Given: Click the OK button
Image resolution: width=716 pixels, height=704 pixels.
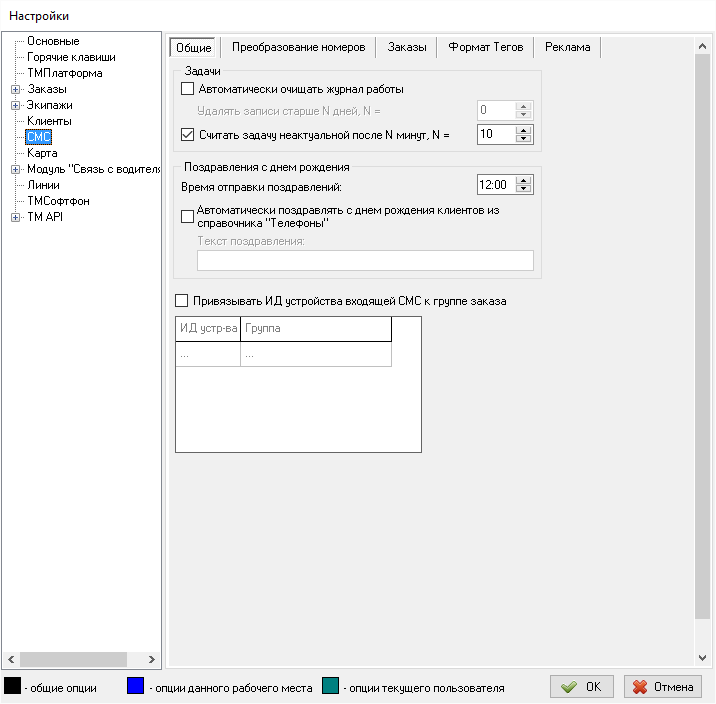Looking at the screenshot, I should pos(582,687).
